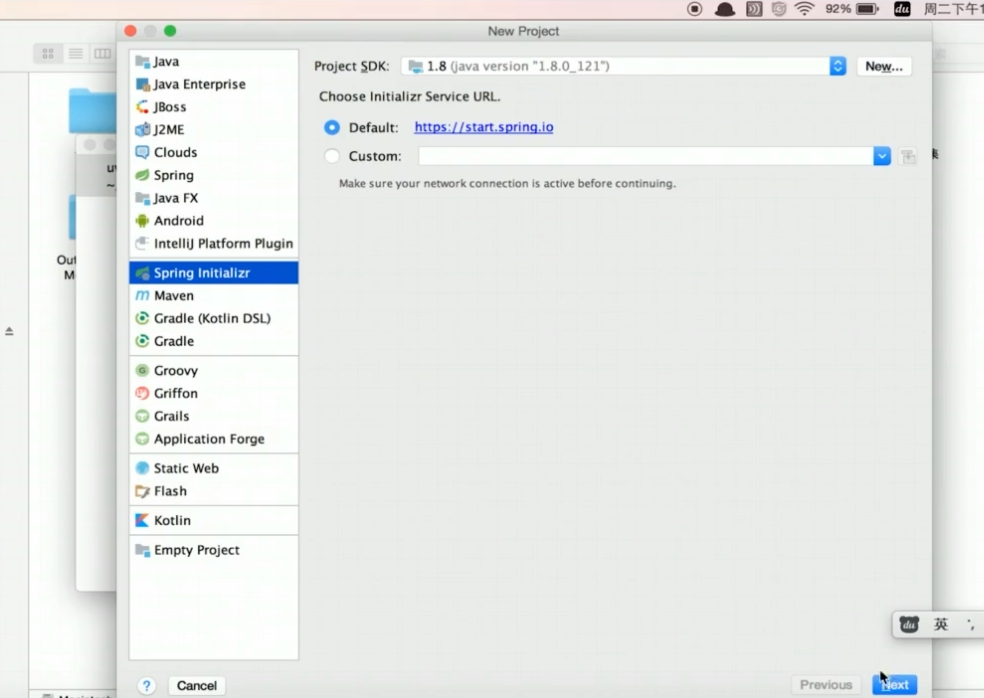Click the Cancel button
Viewport: 984px width, 698px height.
[x=196, y=685]
